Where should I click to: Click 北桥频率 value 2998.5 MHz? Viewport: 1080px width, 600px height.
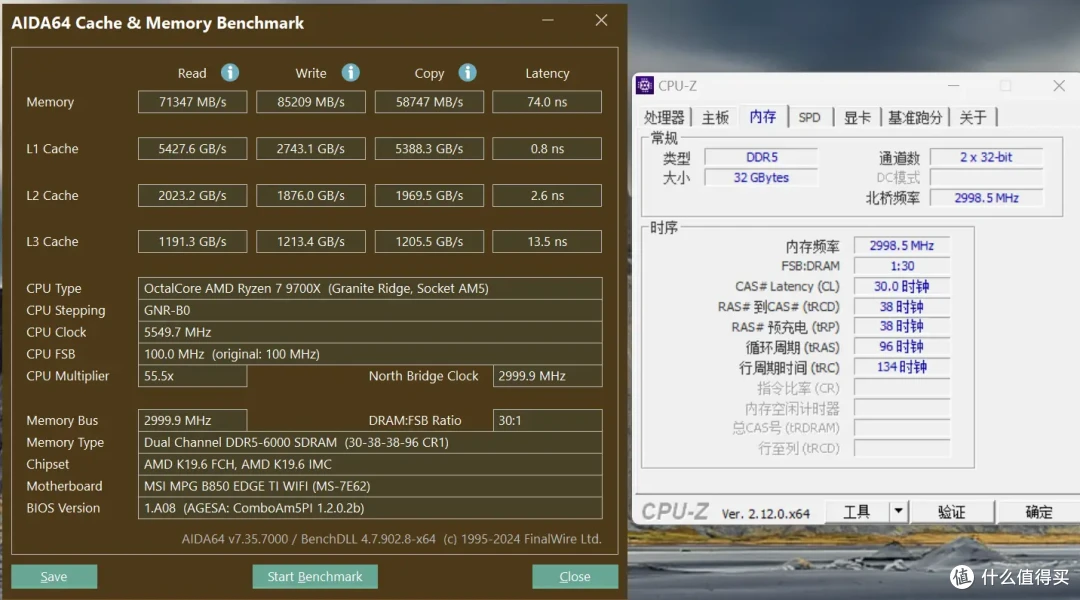986,198
